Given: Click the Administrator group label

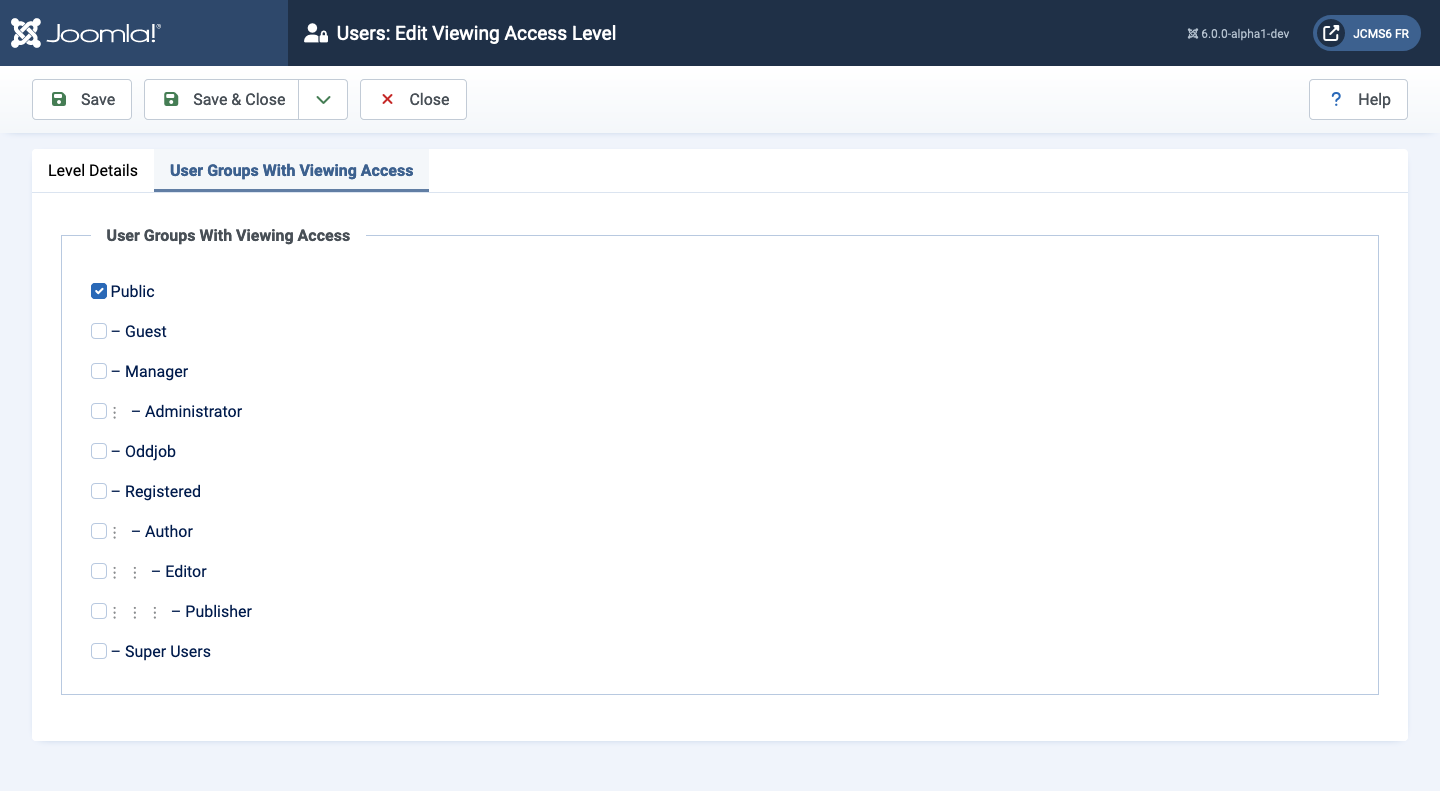Looking at the screenshot, I should (187, 411).
